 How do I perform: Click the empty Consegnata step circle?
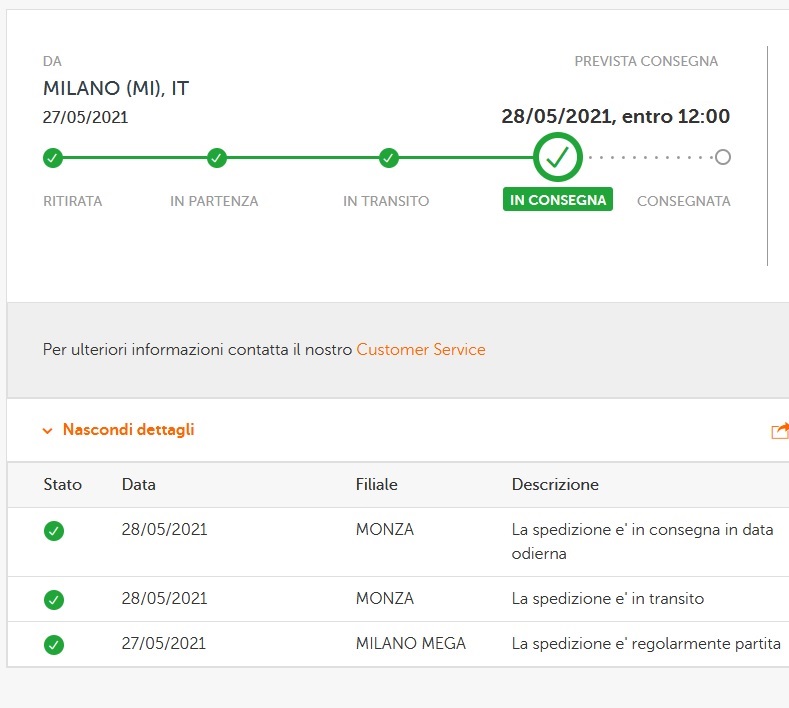coord(723,157)
